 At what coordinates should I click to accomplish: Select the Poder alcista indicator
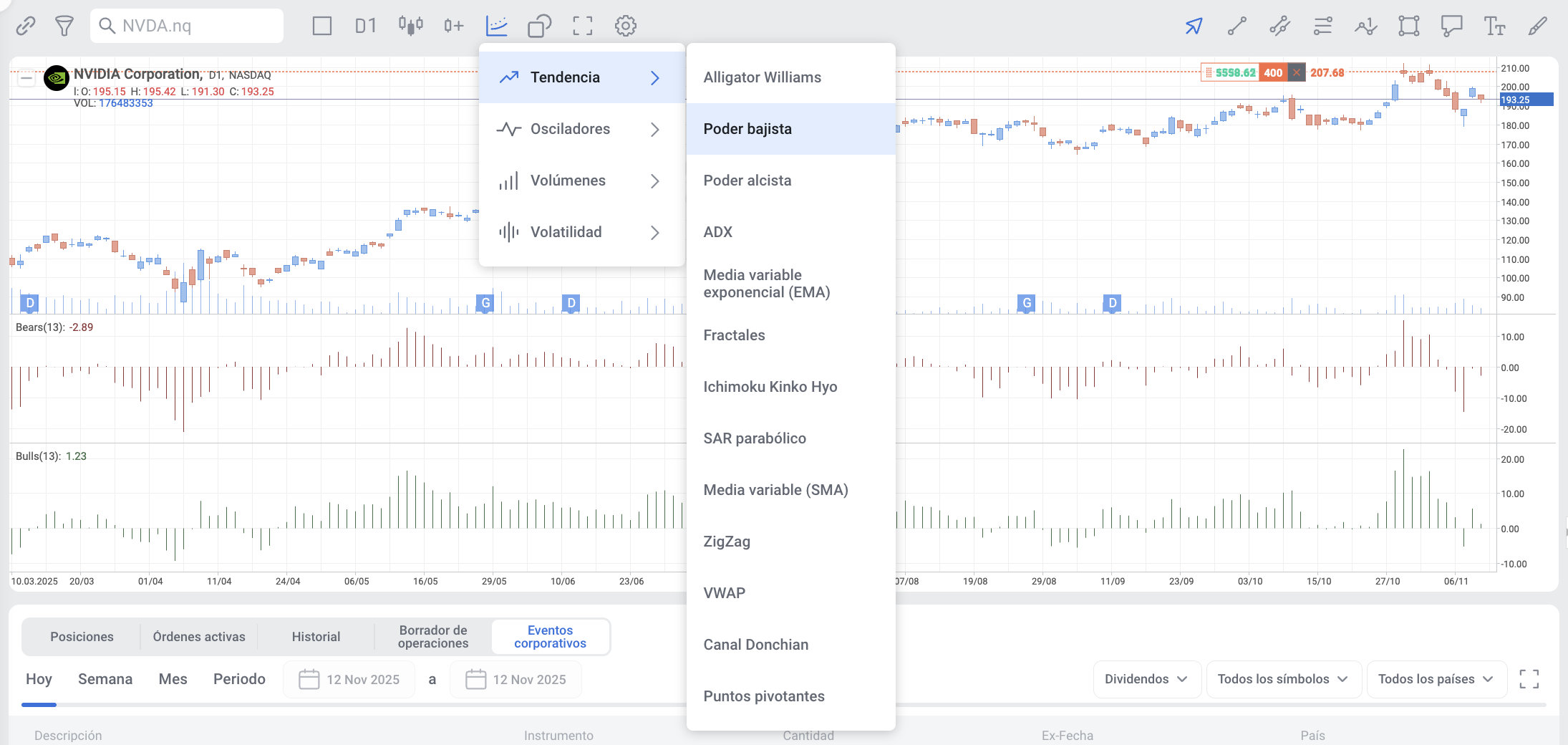click(x=791, y=181)
